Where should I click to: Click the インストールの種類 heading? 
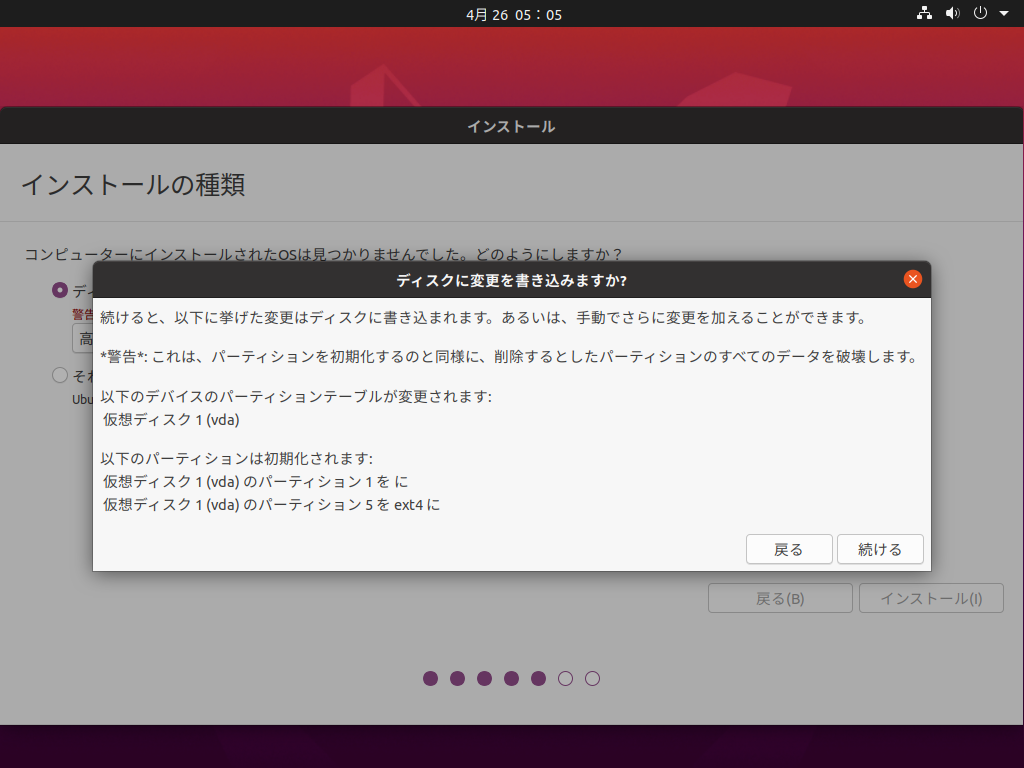133,185
